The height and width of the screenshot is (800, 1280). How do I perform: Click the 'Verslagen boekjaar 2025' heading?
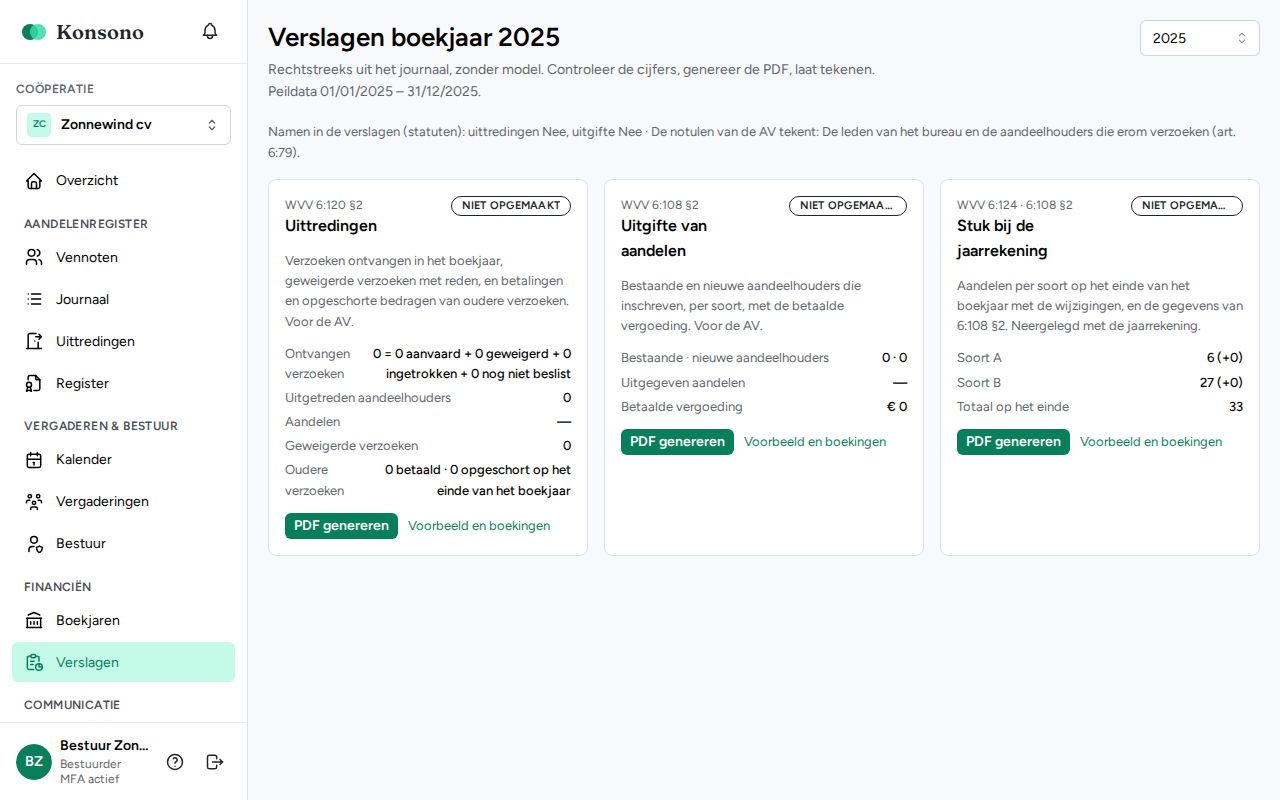414,38
